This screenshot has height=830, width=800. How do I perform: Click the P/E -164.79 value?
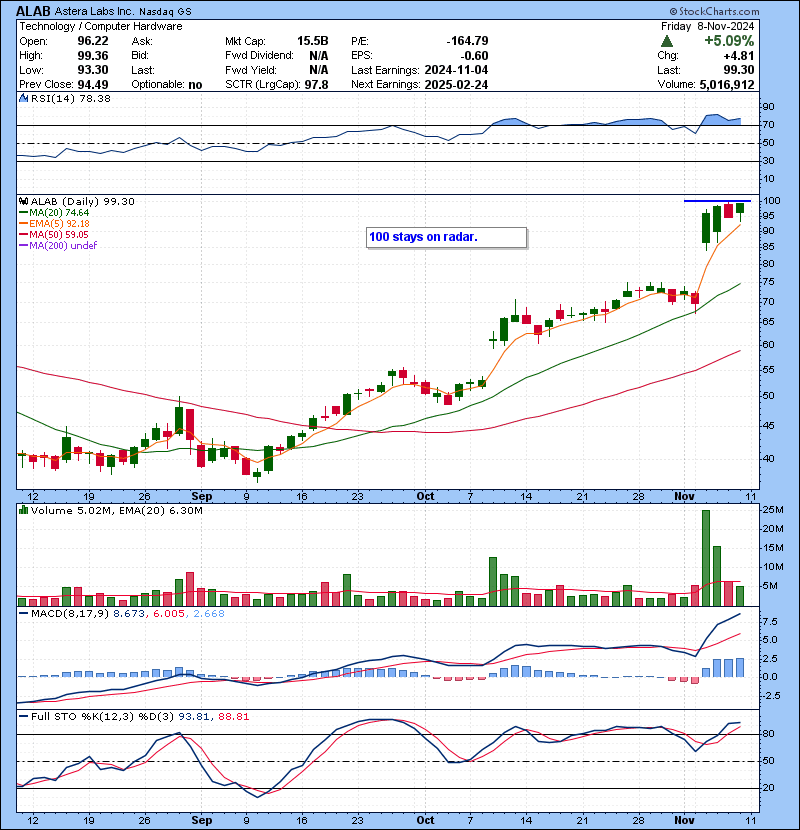tap(467, 41)
